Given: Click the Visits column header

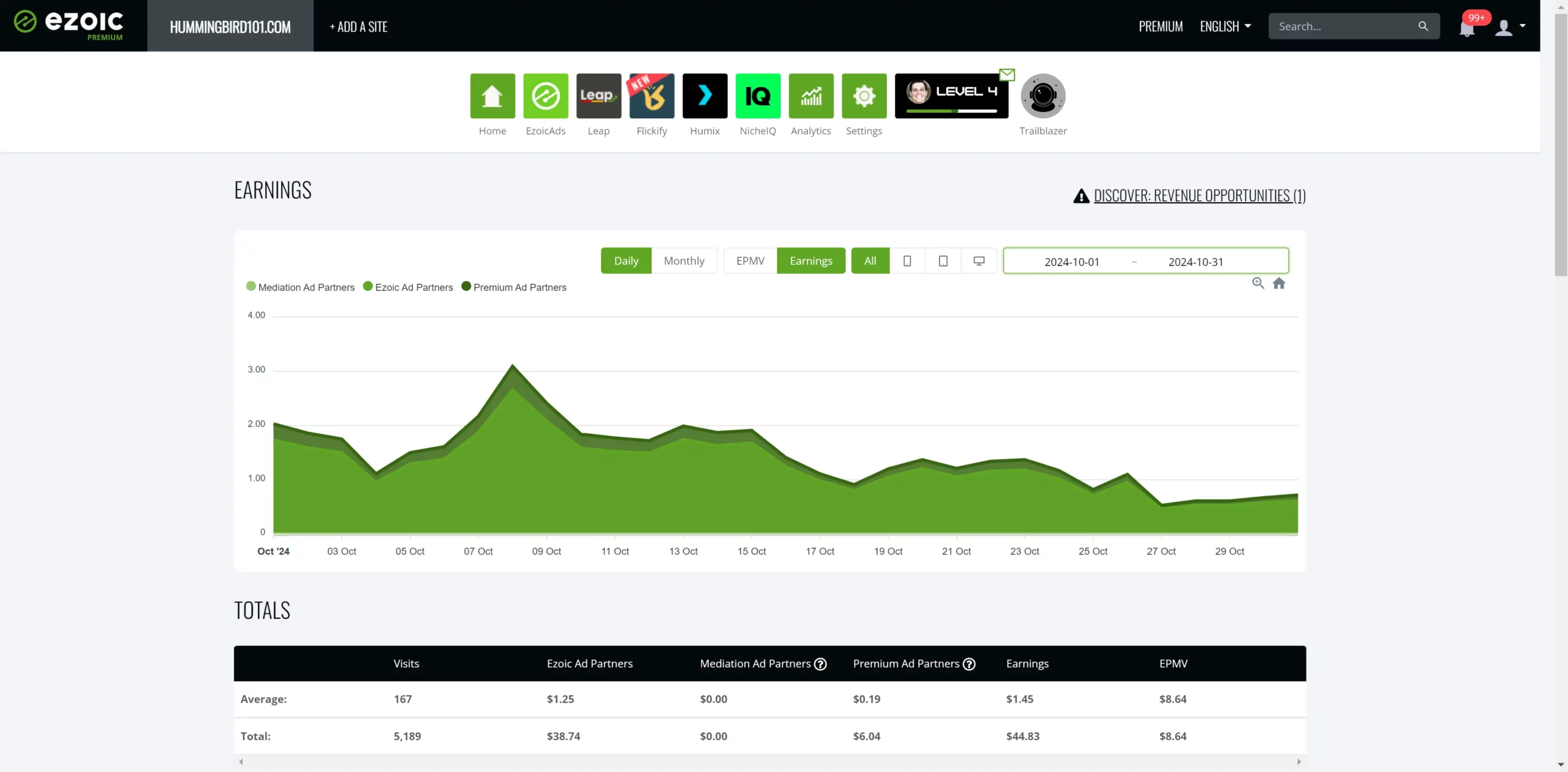Looking at the screenshot, I should pos(406,664).
